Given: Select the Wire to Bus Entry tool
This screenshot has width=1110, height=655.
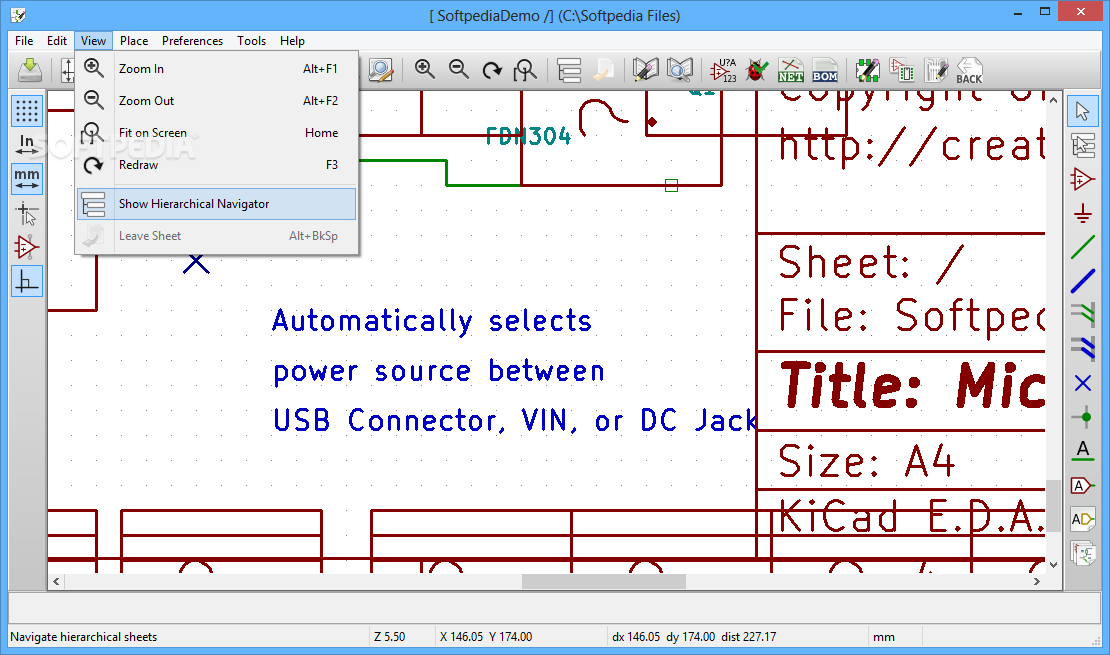Looking at the screenshot, I should [1082, 315].
